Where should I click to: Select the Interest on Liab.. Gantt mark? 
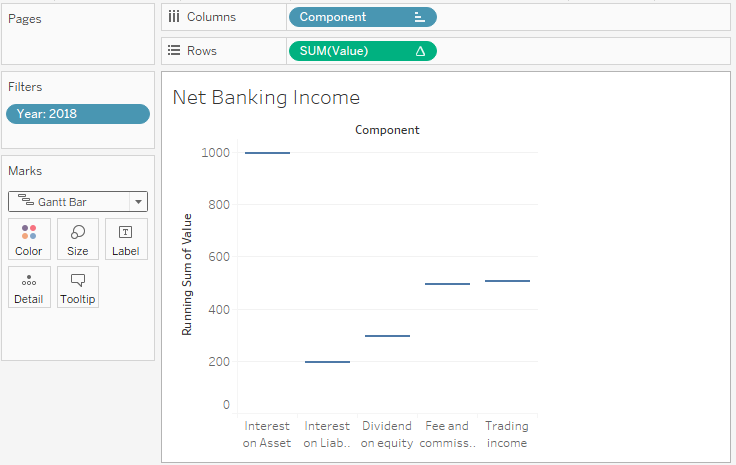[x=328, y=362]
